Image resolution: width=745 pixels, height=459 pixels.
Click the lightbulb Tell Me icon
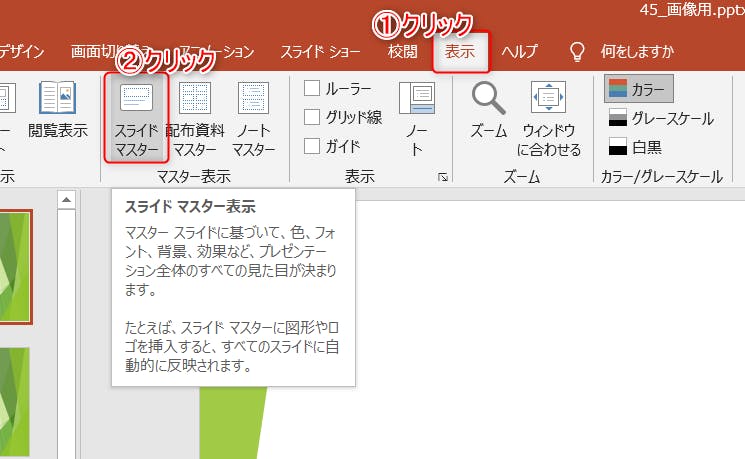pyautogui.click(x=576, y=52)
